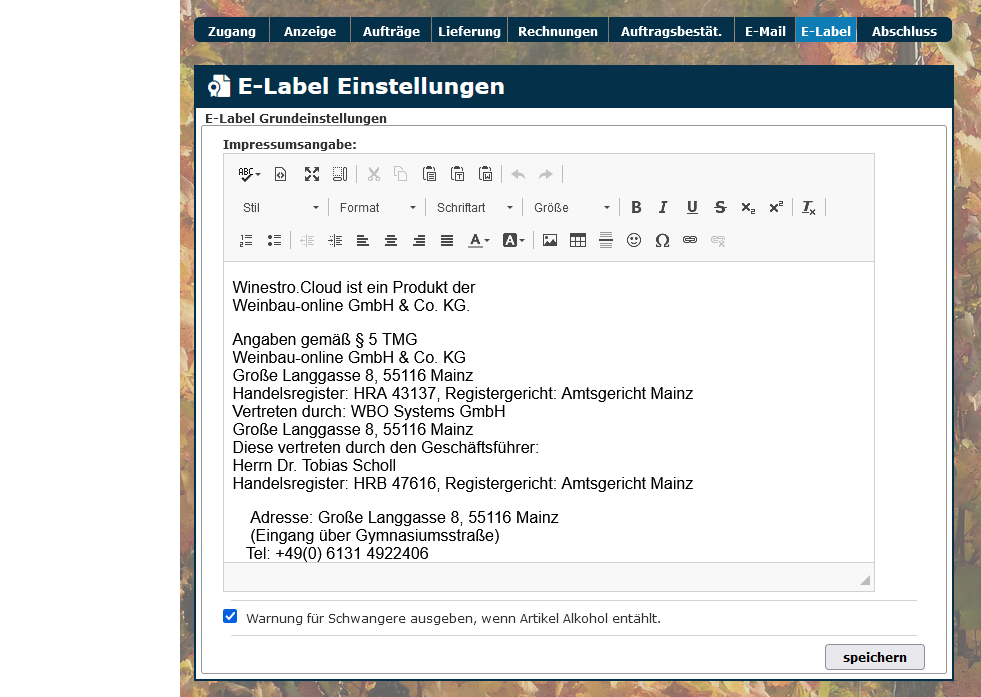Open the Größe font size dropdown
Image resolution: width=981 pixels, height=697 pixels.
[572, 207]
